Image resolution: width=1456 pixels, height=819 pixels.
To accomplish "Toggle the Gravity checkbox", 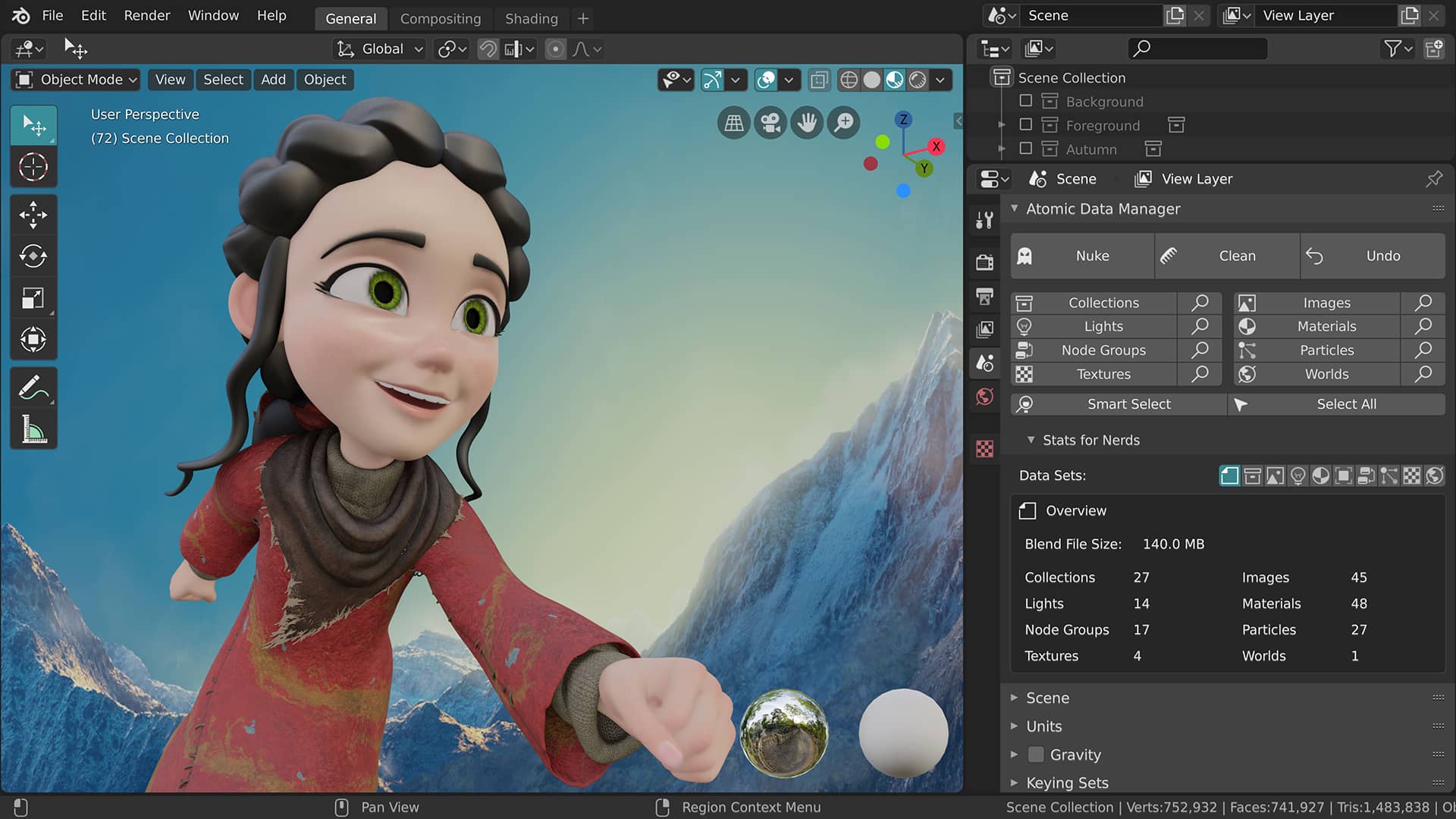I will click(1036, 755).
